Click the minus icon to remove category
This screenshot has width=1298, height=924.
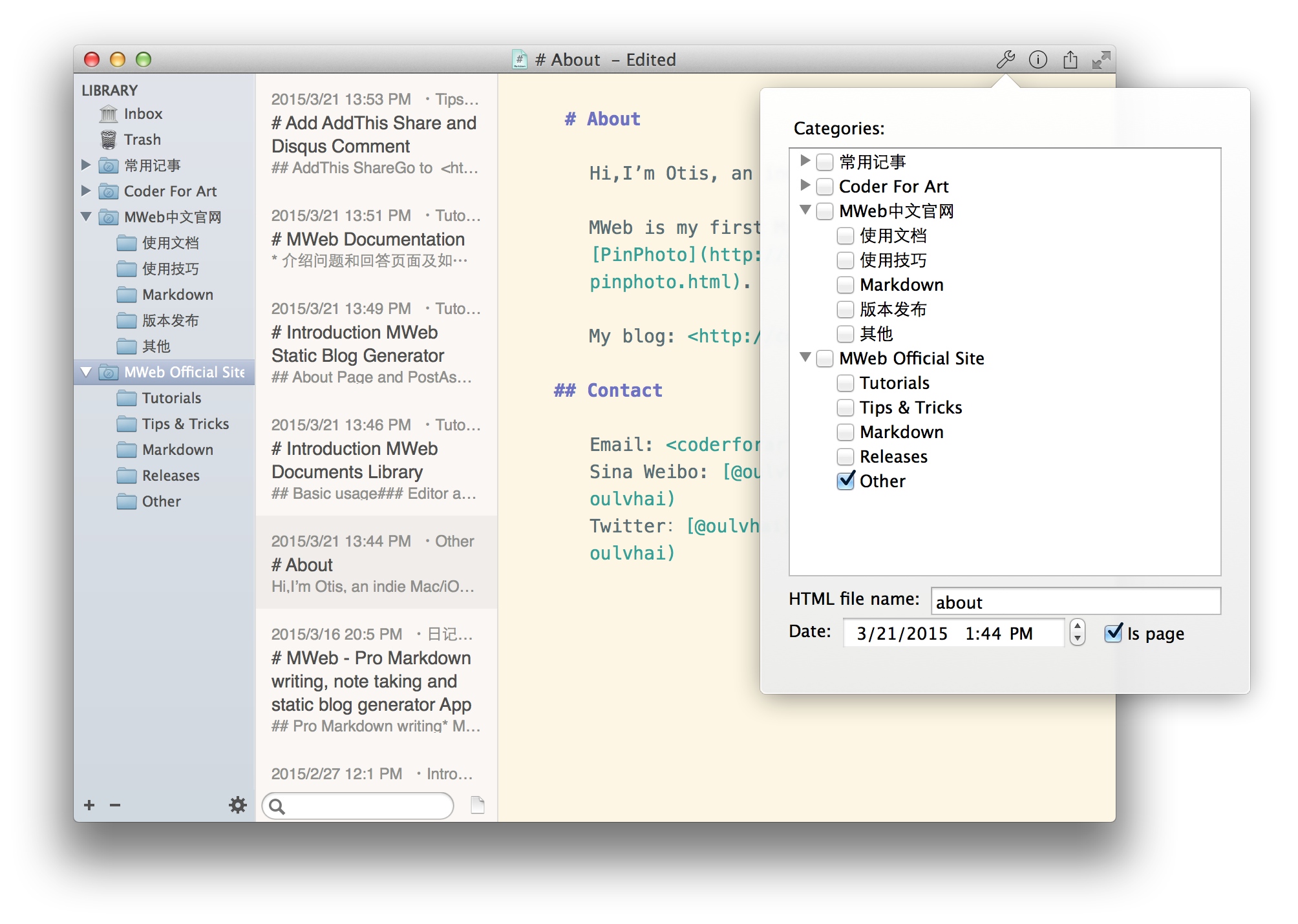pyautogui.click(x=115, y=804)
